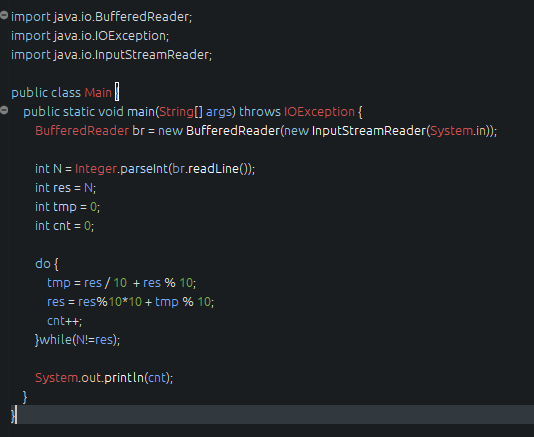Click the 'res = res%10*10' assignment line

coord(130,302)
